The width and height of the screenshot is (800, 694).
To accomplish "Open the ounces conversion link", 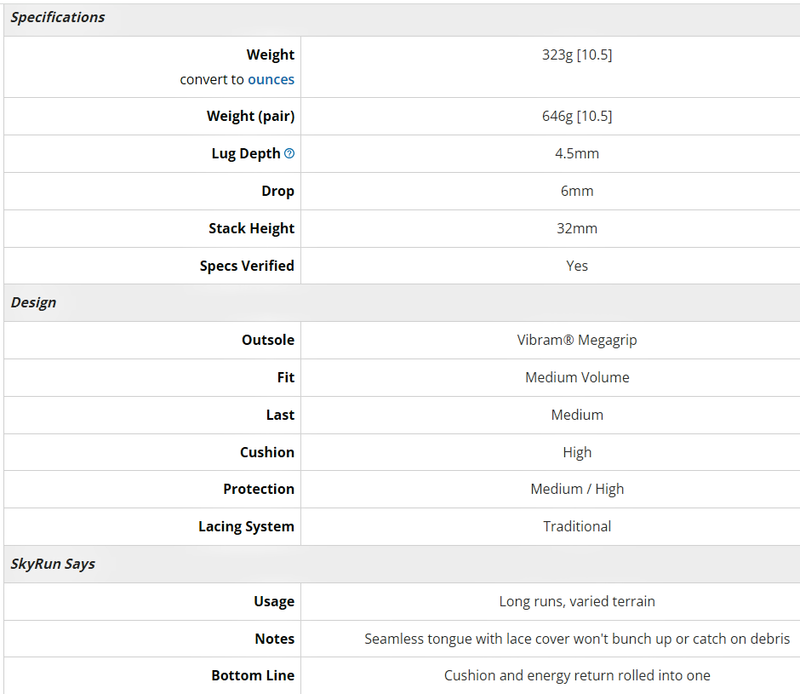I will [x=271, y=80].
